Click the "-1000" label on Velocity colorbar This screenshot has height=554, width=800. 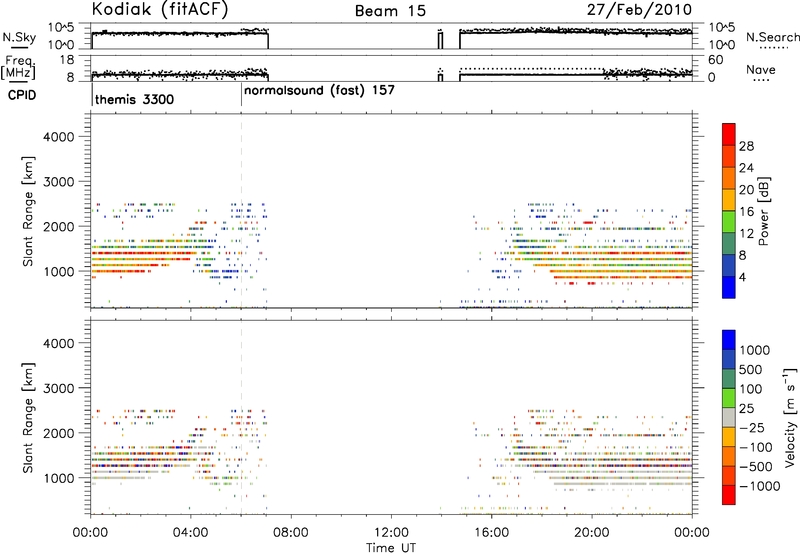tap(759, 486)
